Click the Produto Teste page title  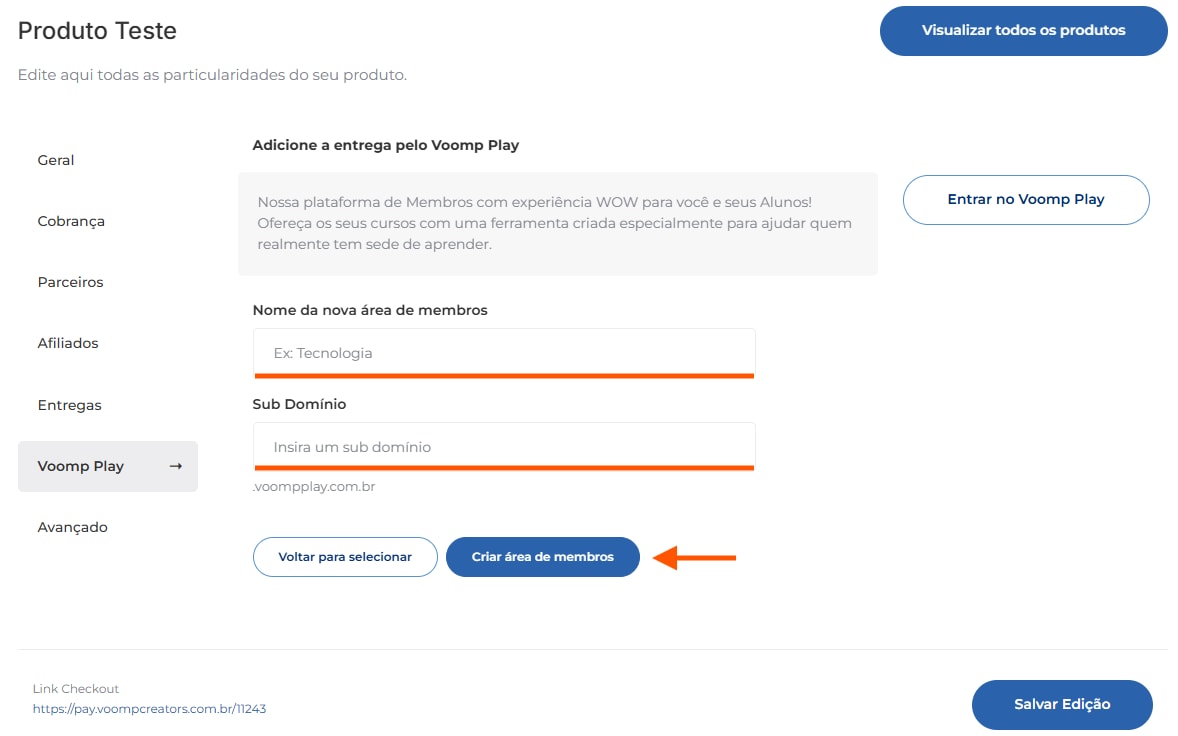(x=97, y=31)
